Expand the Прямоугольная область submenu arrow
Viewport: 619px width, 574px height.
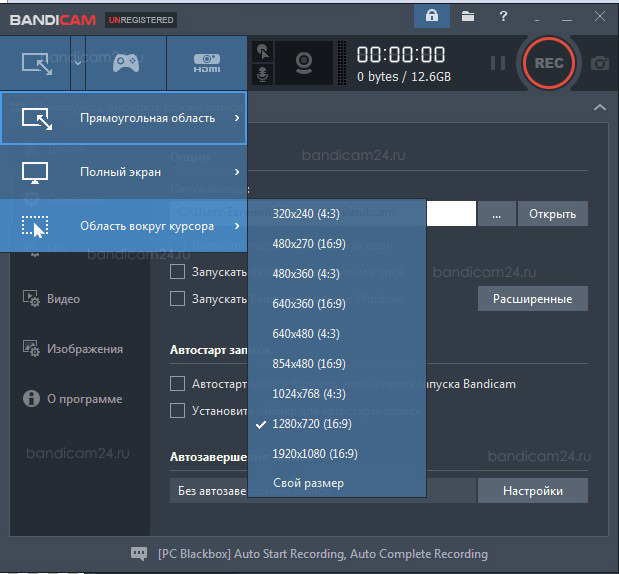237,118
